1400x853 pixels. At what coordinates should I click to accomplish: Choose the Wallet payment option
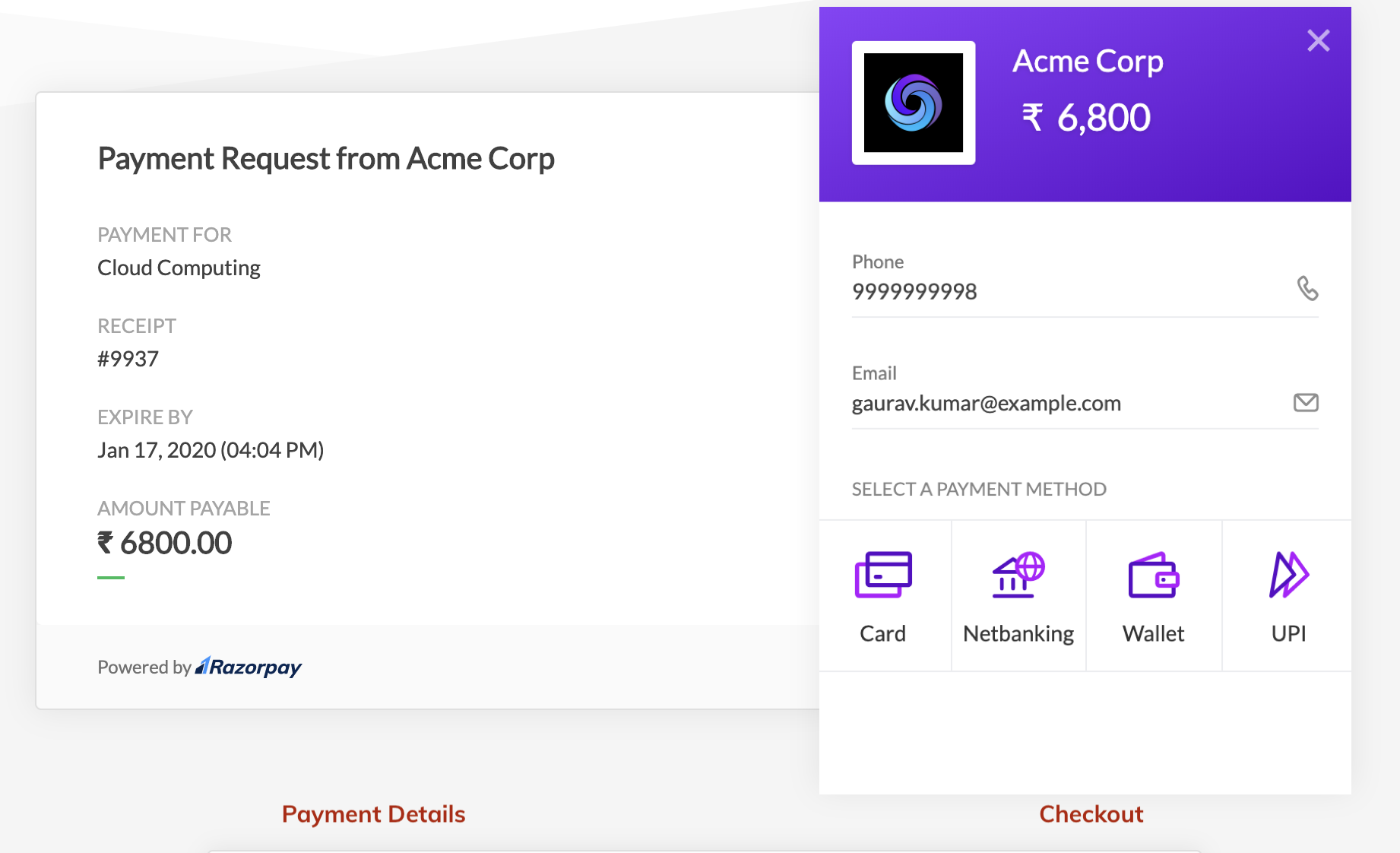pyautogui.click(x=1153, y=595)
